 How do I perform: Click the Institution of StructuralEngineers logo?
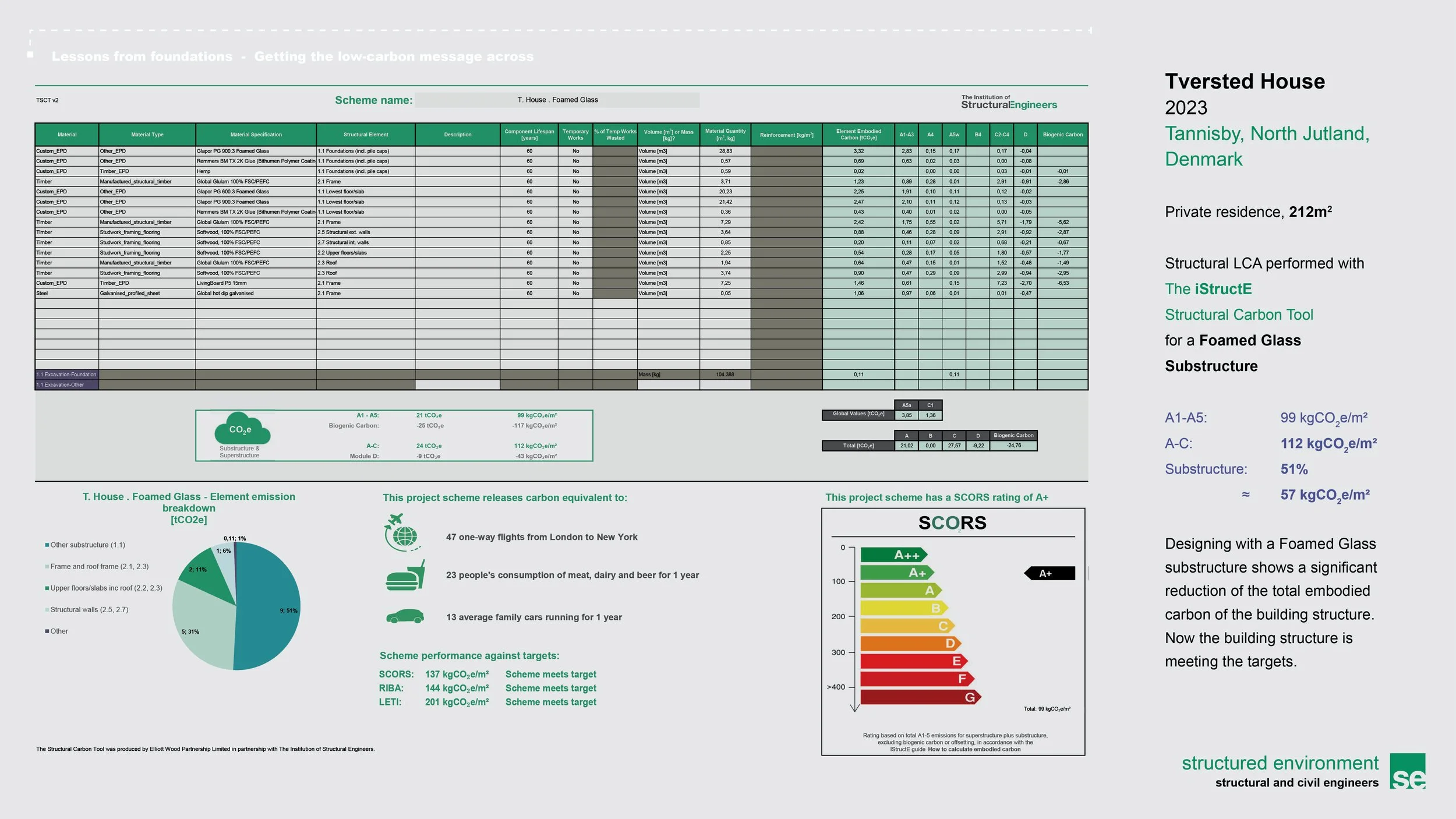(1009, 102)
